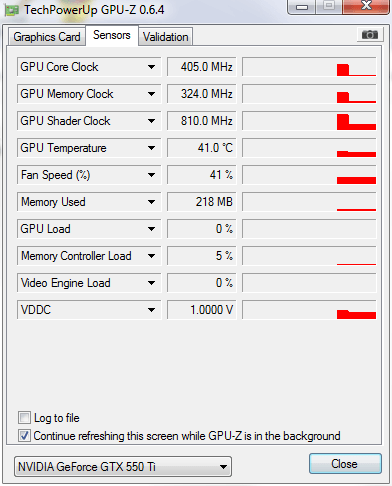Click the GPU Shader Clock history graph
Screen dimensions: 392x486
tap(309, 121)
